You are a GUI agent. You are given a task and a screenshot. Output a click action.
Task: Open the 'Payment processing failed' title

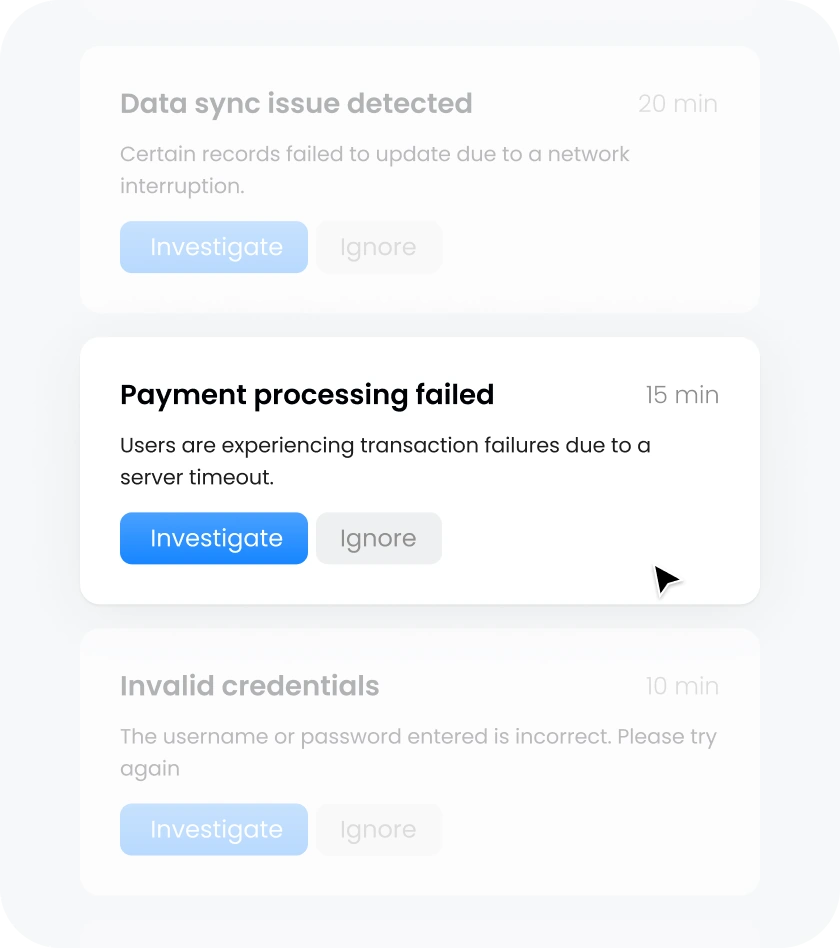tap(307, 395)
